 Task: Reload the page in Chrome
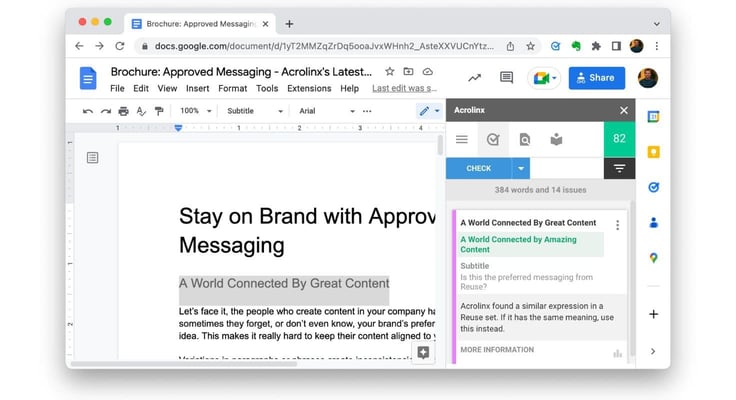coord(120,46)
